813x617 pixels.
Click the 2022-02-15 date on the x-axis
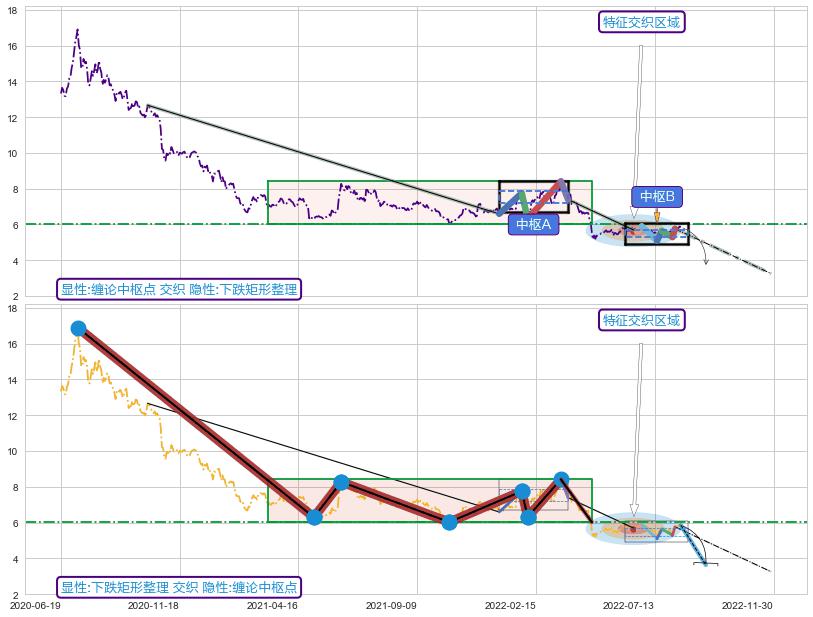(x=510, y=605)
